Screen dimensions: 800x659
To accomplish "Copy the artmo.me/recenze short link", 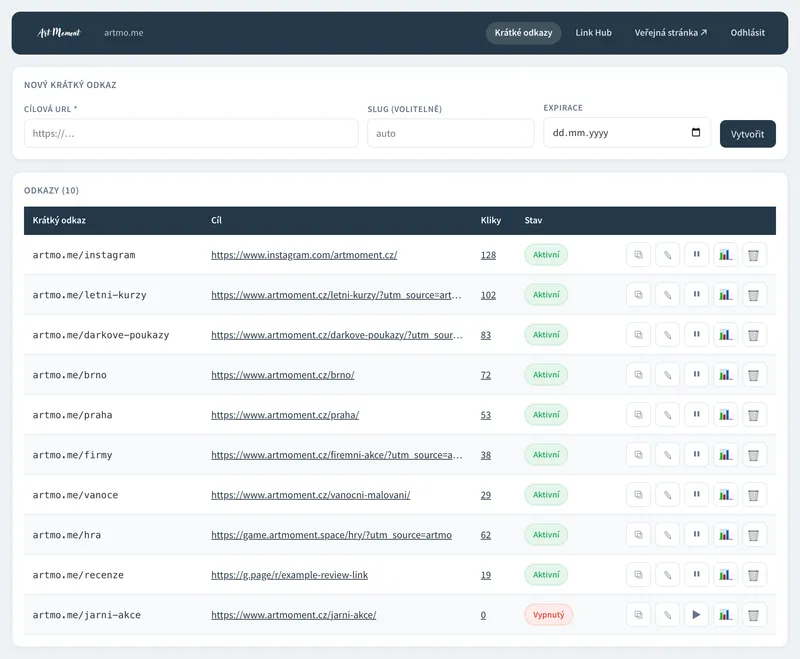I will [638, 575].
